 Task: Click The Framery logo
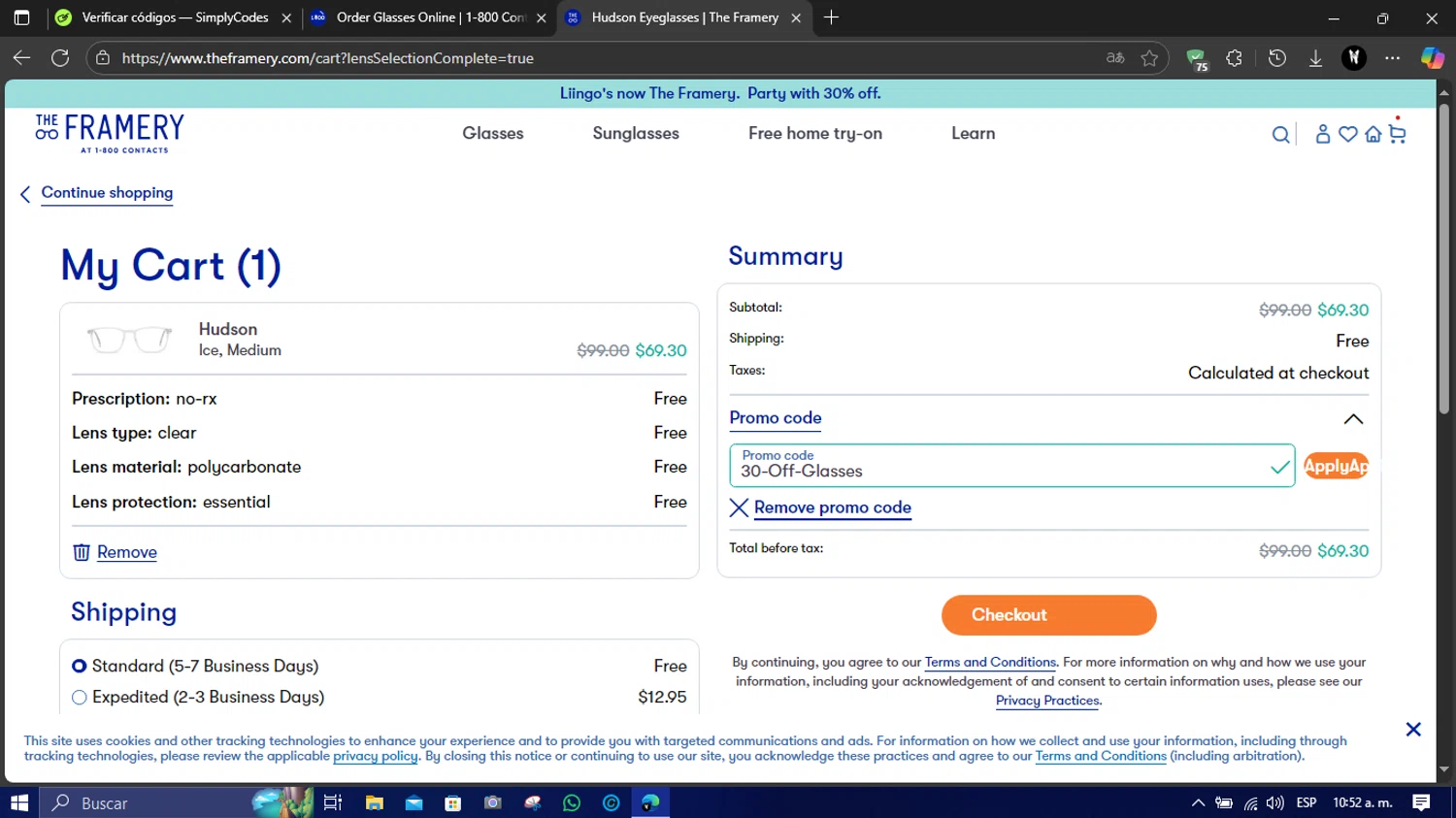[110, 133]
